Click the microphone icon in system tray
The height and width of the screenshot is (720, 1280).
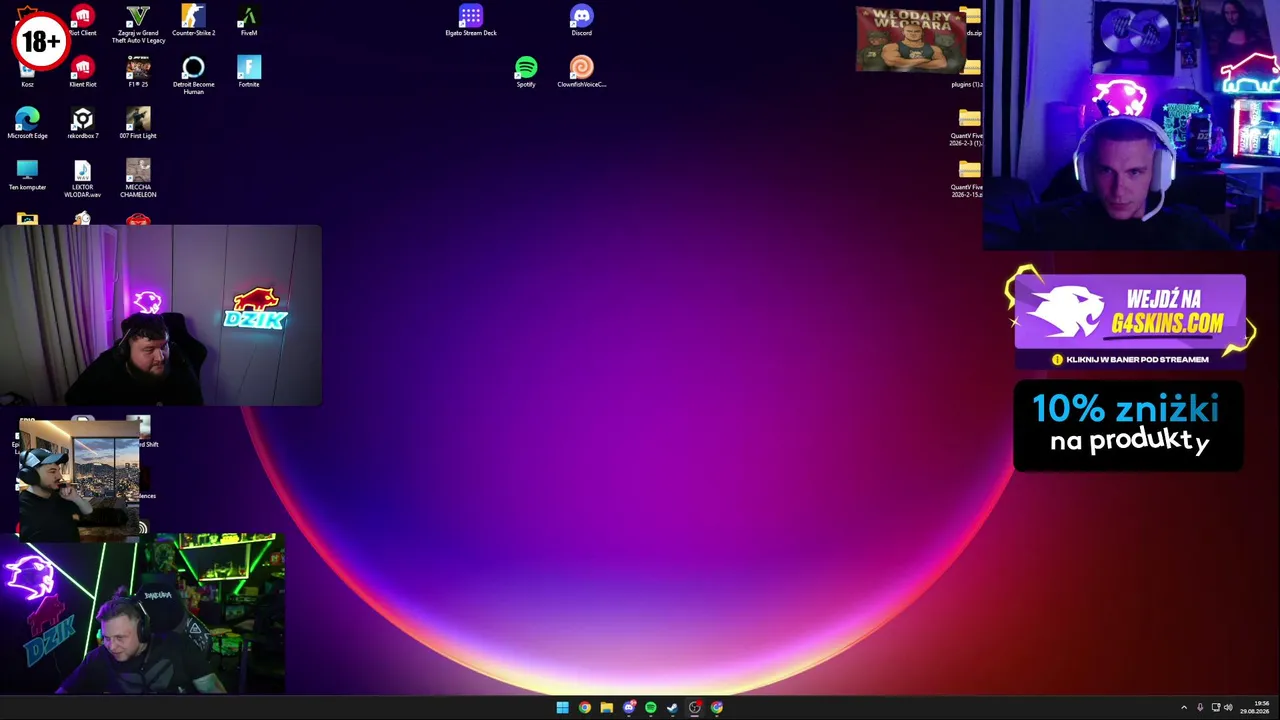(1200, 708)
